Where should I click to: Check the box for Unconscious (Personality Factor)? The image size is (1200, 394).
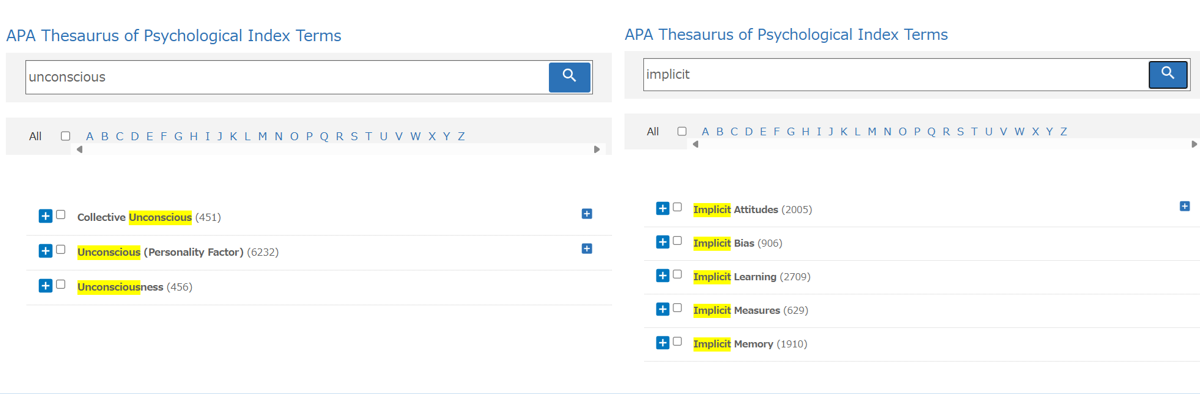pos(61,250)
